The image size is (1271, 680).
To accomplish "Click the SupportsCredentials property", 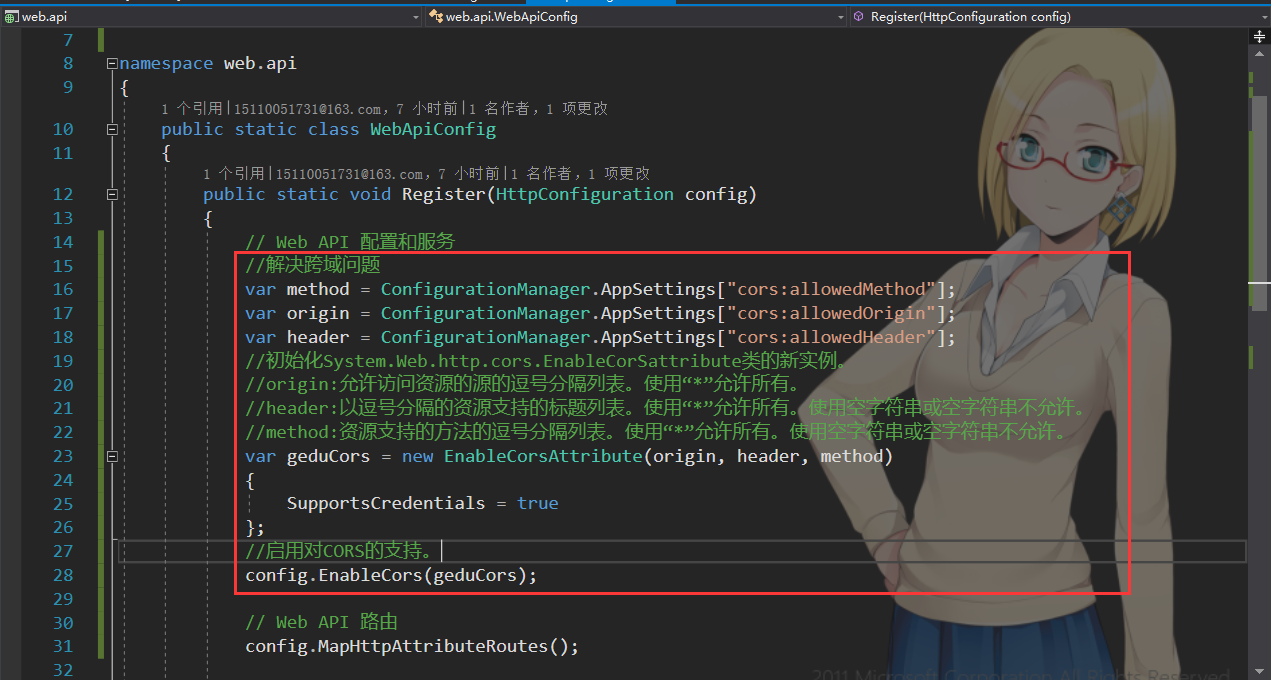I will [386, 503].
